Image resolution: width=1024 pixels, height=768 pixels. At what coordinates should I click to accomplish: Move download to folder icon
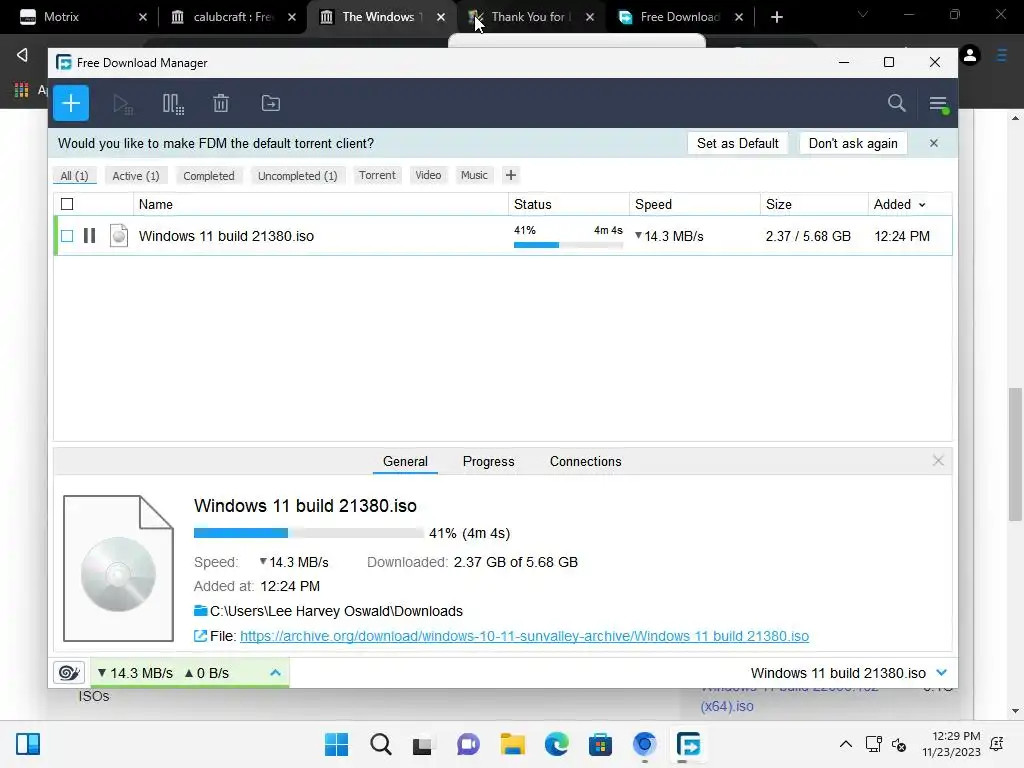click(x=270, y=103)
